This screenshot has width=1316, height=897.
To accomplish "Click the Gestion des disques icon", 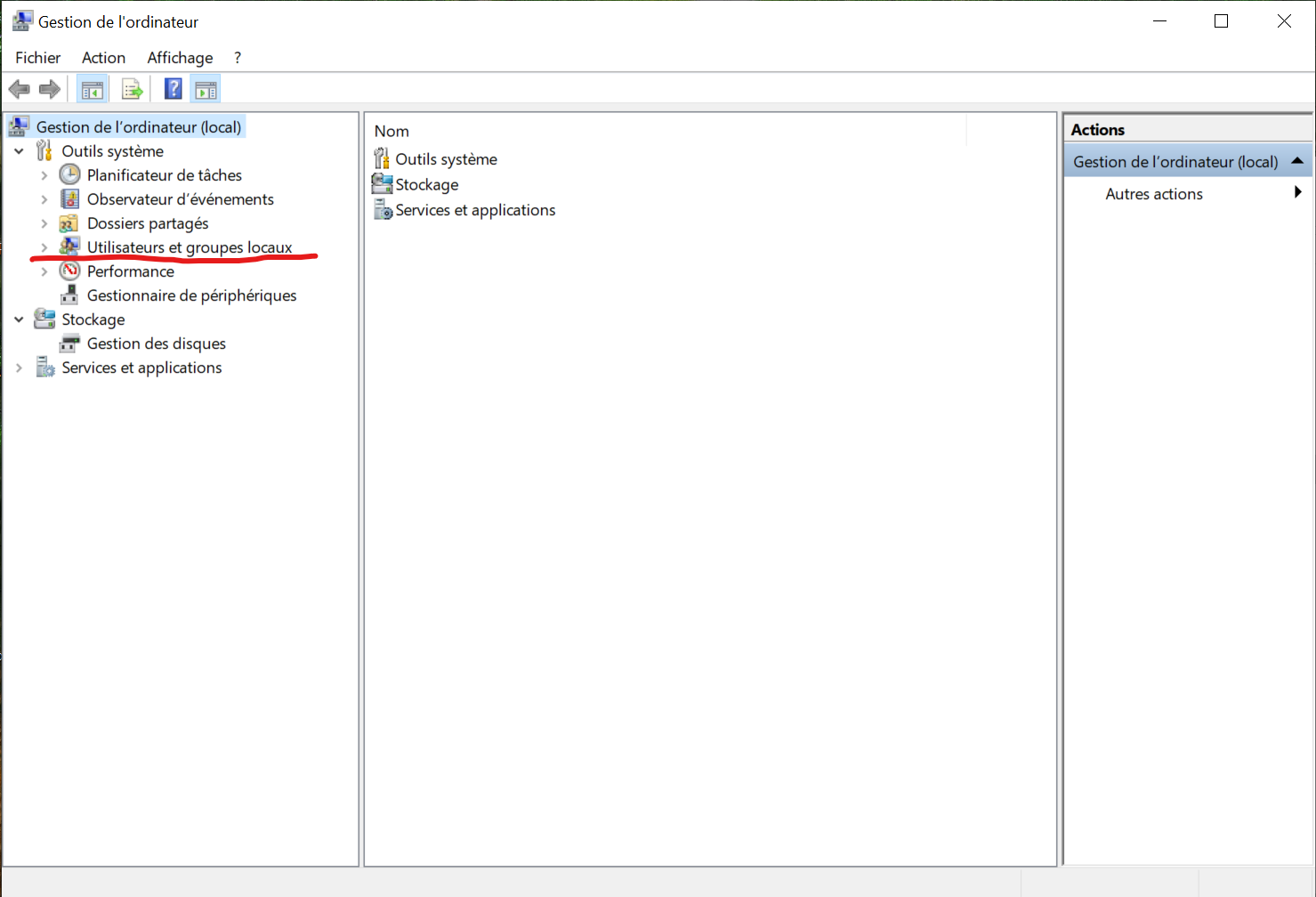I will point(69,343).
